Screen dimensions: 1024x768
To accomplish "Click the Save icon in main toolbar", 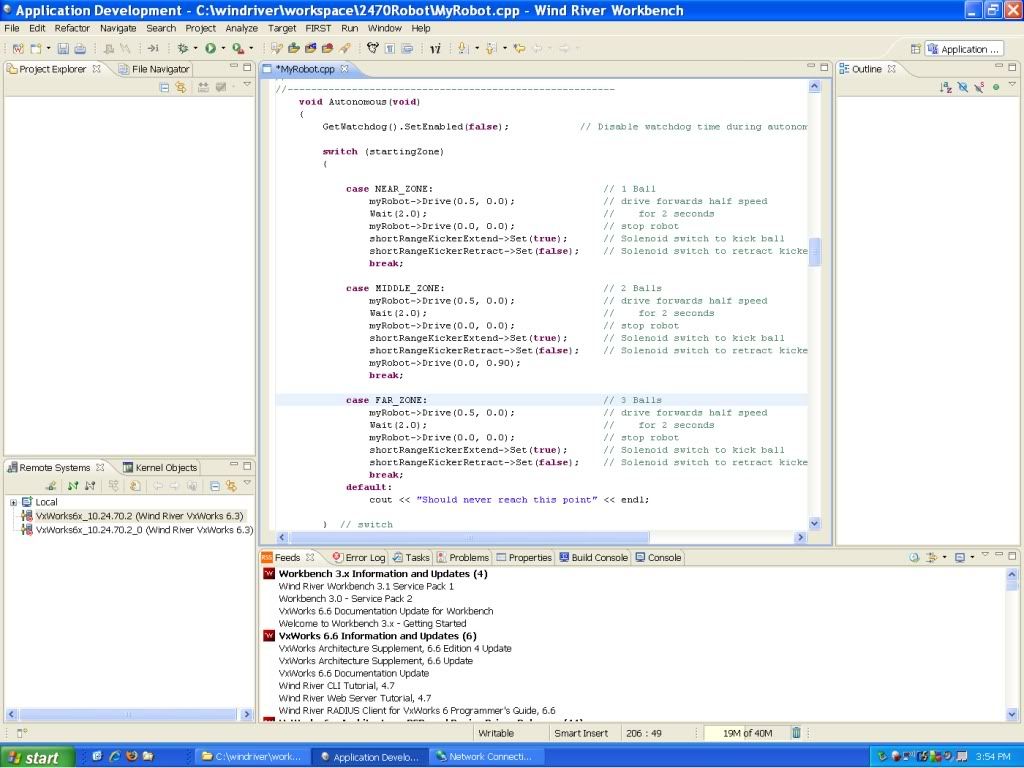I will (63, 48).
